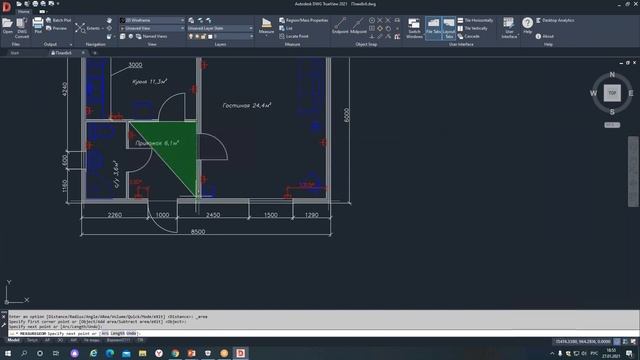640x360 pixels.
Task: Switch to the Start file tab
Action: (x=15, y=53)
